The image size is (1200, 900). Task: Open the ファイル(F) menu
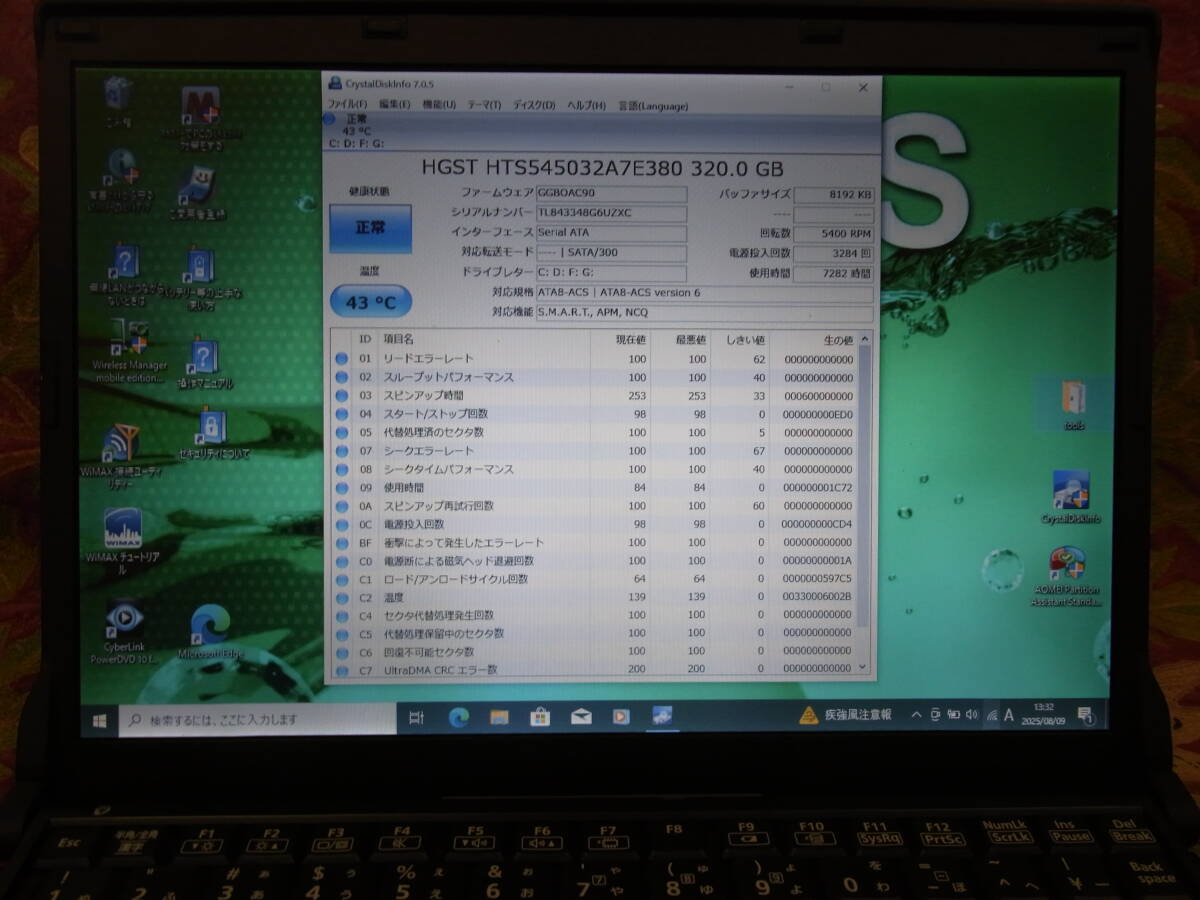pos(347,105)
